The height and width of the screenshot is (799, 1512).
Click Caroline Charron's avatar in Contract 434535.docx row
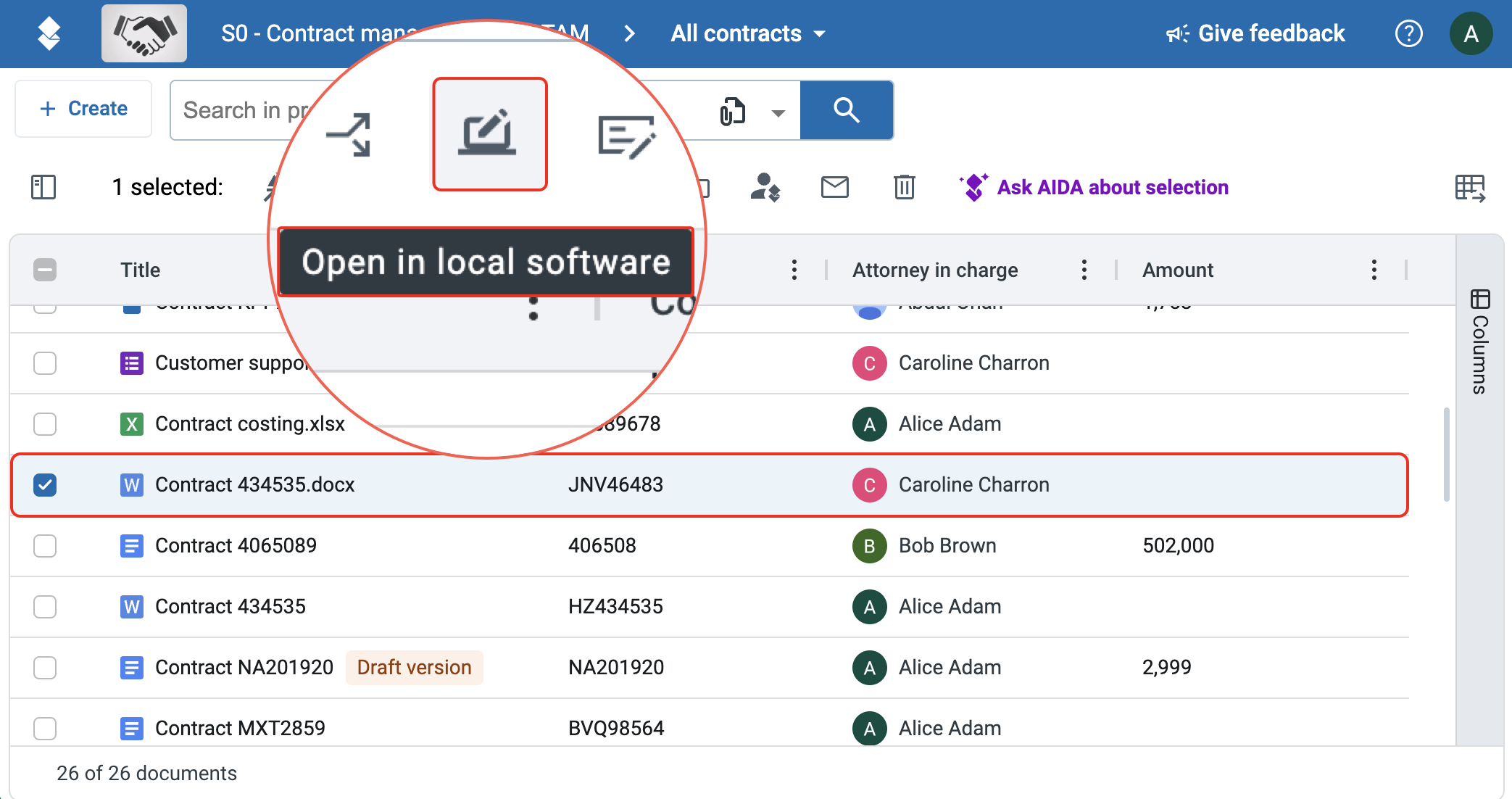tap(870, 485)
